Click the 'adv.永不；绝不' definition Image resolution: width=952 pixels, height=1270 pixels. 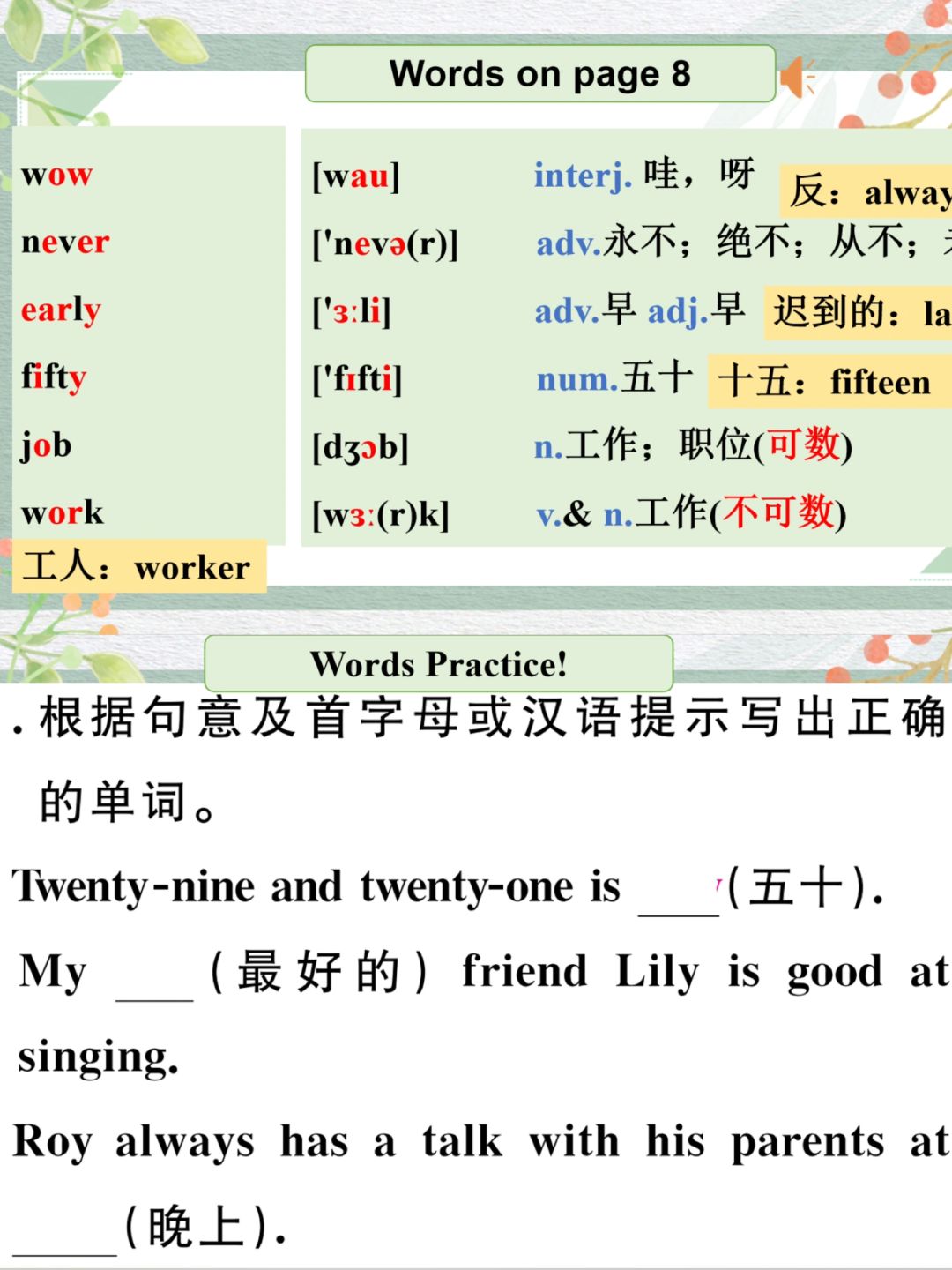click(742, 243)
